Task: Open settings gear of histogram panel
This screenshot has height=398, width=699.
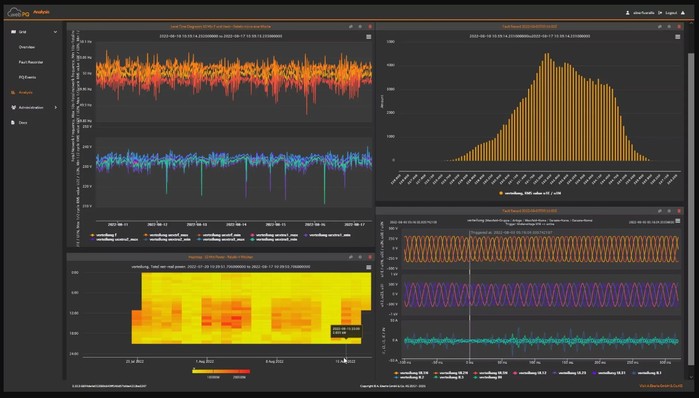Action: coord(669,26)
